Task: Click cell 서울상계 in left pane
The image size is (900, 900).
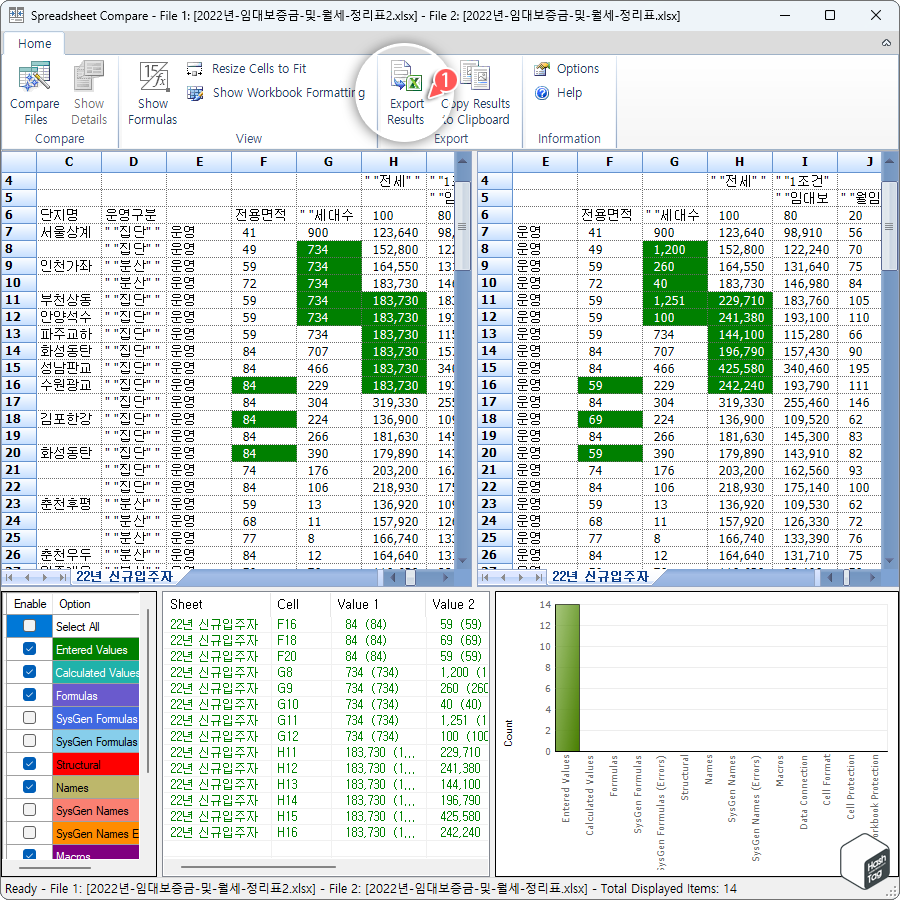Action: (x=69, y=232)
